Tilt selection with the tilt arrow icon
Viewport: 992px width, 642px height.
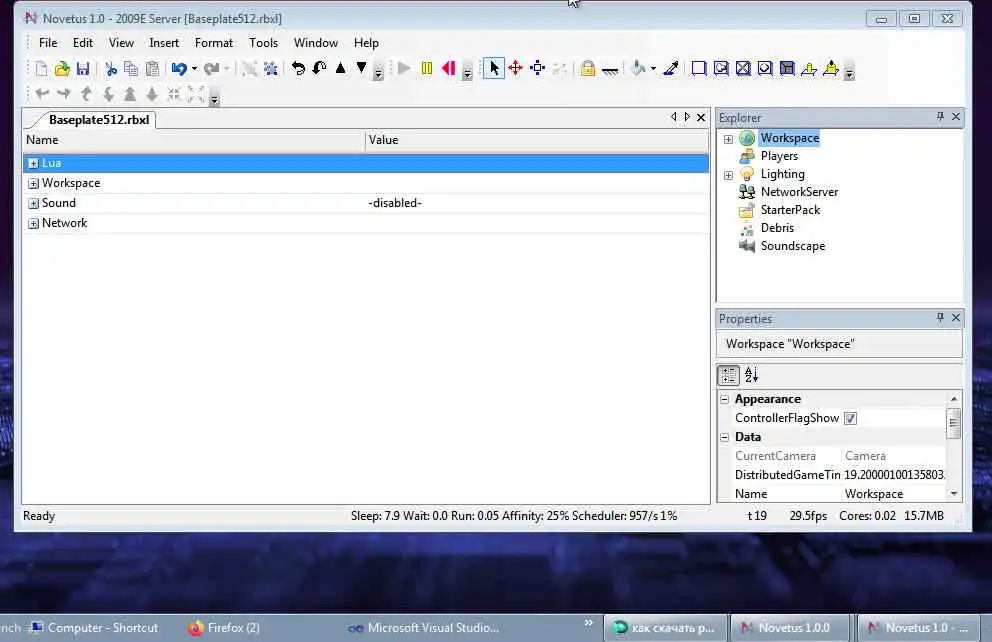pos(319,68)
